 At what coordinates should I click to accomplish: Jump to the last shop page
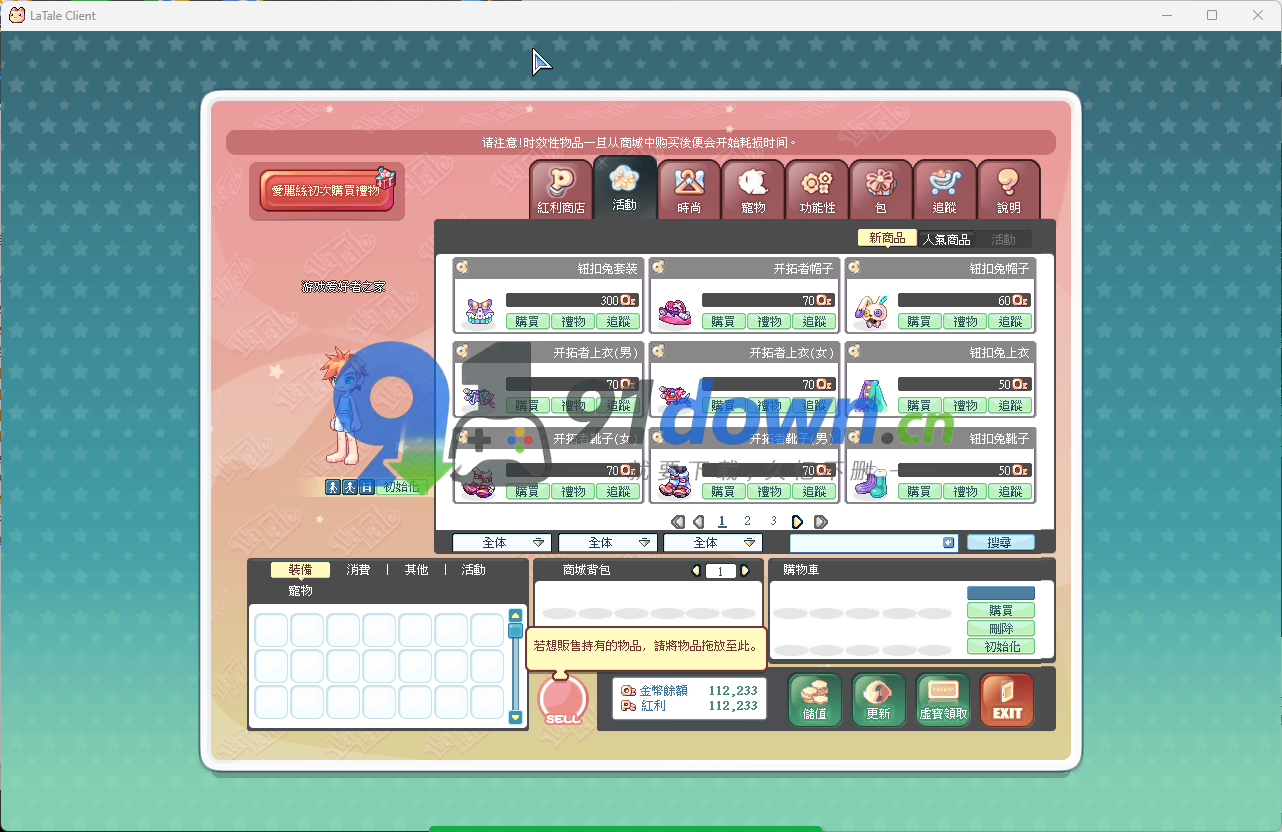point(821,522)
